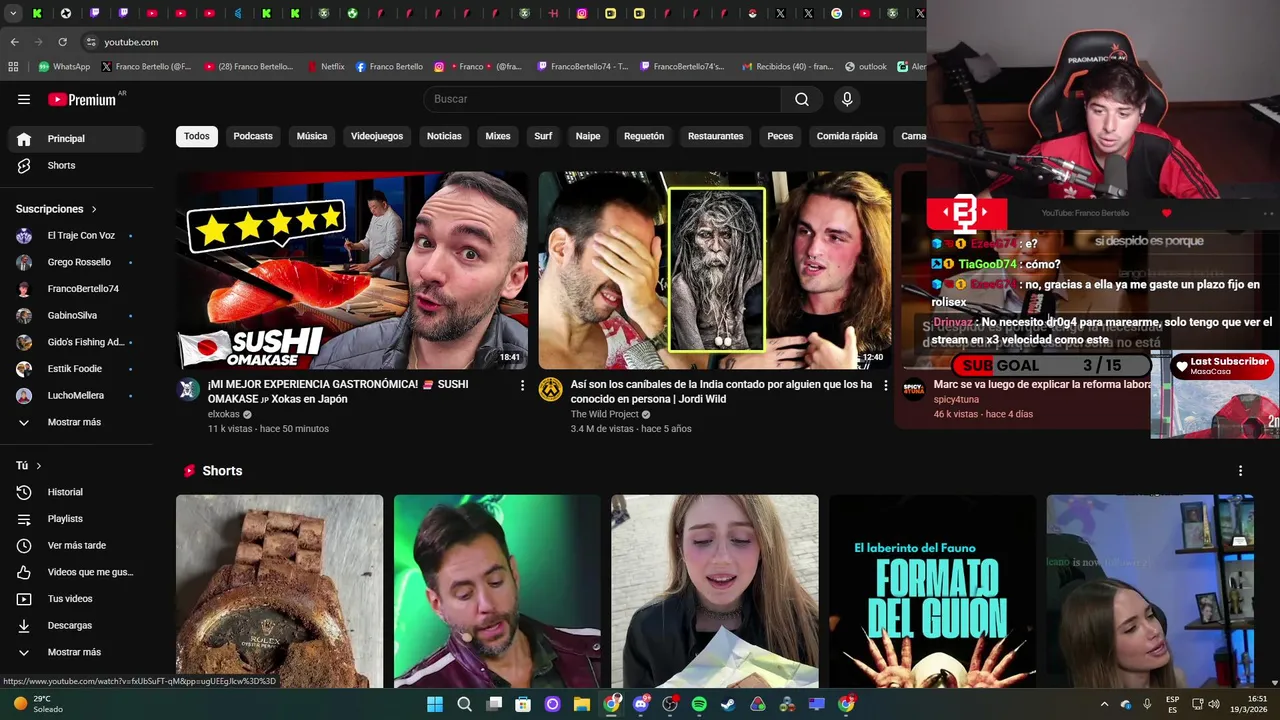Open Esttik Foodie subscription

(x=76, y=369)
